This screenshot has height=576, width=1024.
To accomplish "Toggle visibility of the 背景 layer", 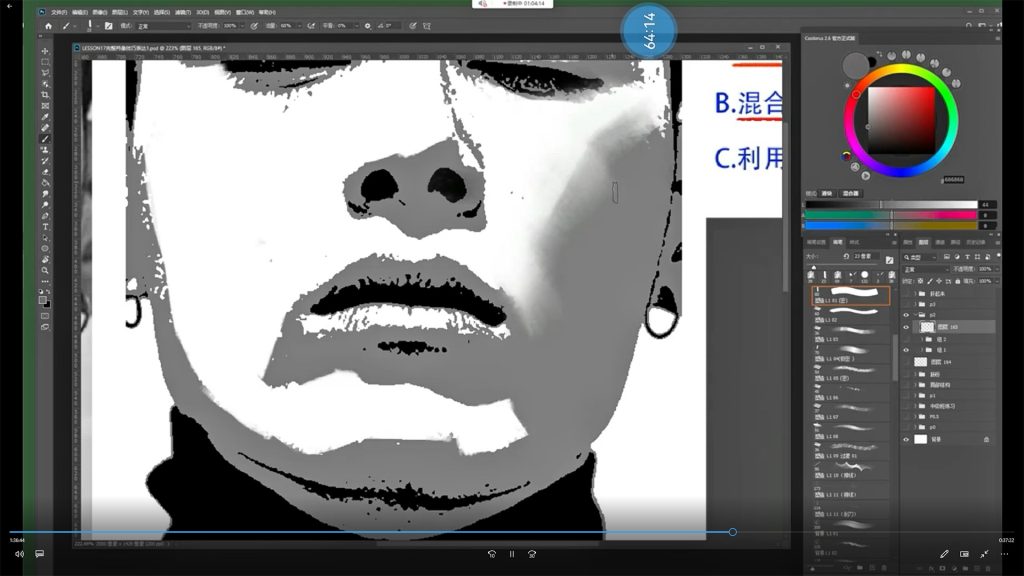I will [907, 439].
